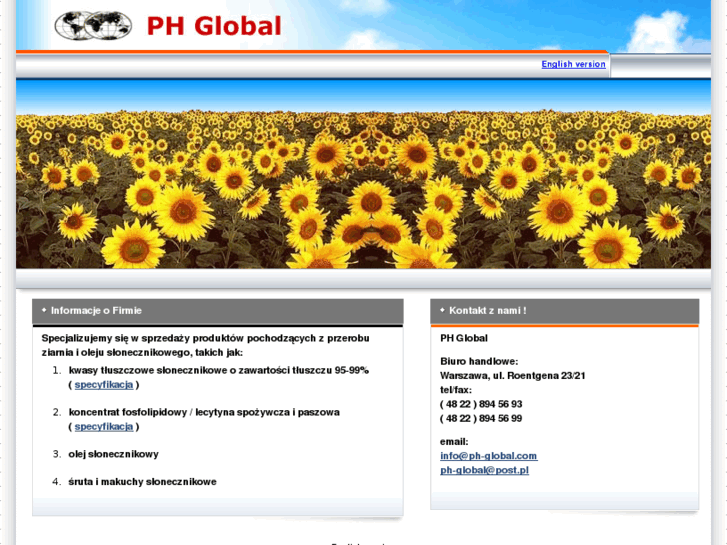Select the Kontakt z nami ! header
Viewport: 727px width, 545px height.
point(564,311)
